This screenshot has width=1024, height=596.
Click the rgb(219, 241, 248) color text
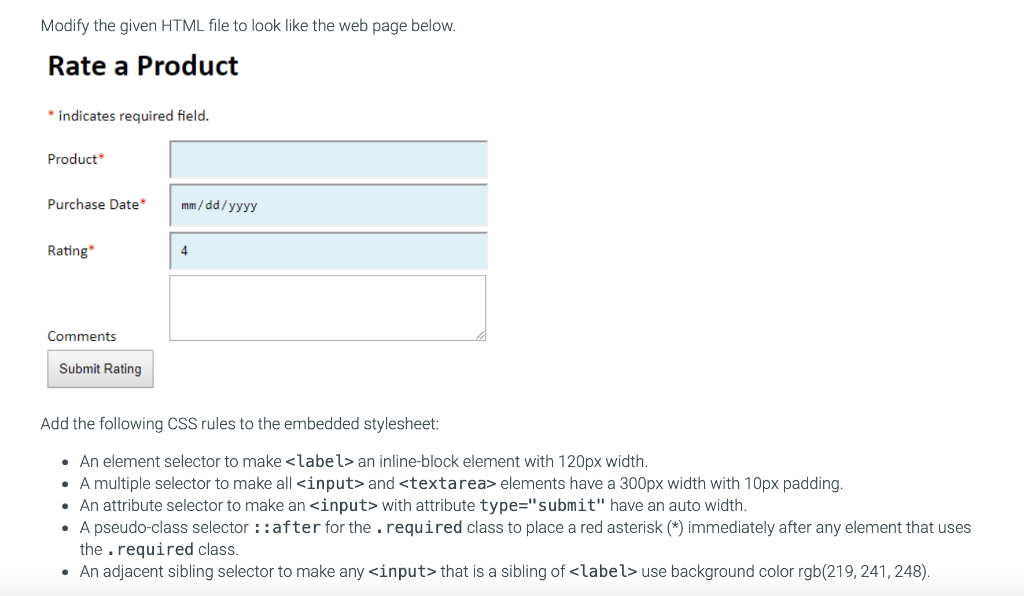click(863, 572)
